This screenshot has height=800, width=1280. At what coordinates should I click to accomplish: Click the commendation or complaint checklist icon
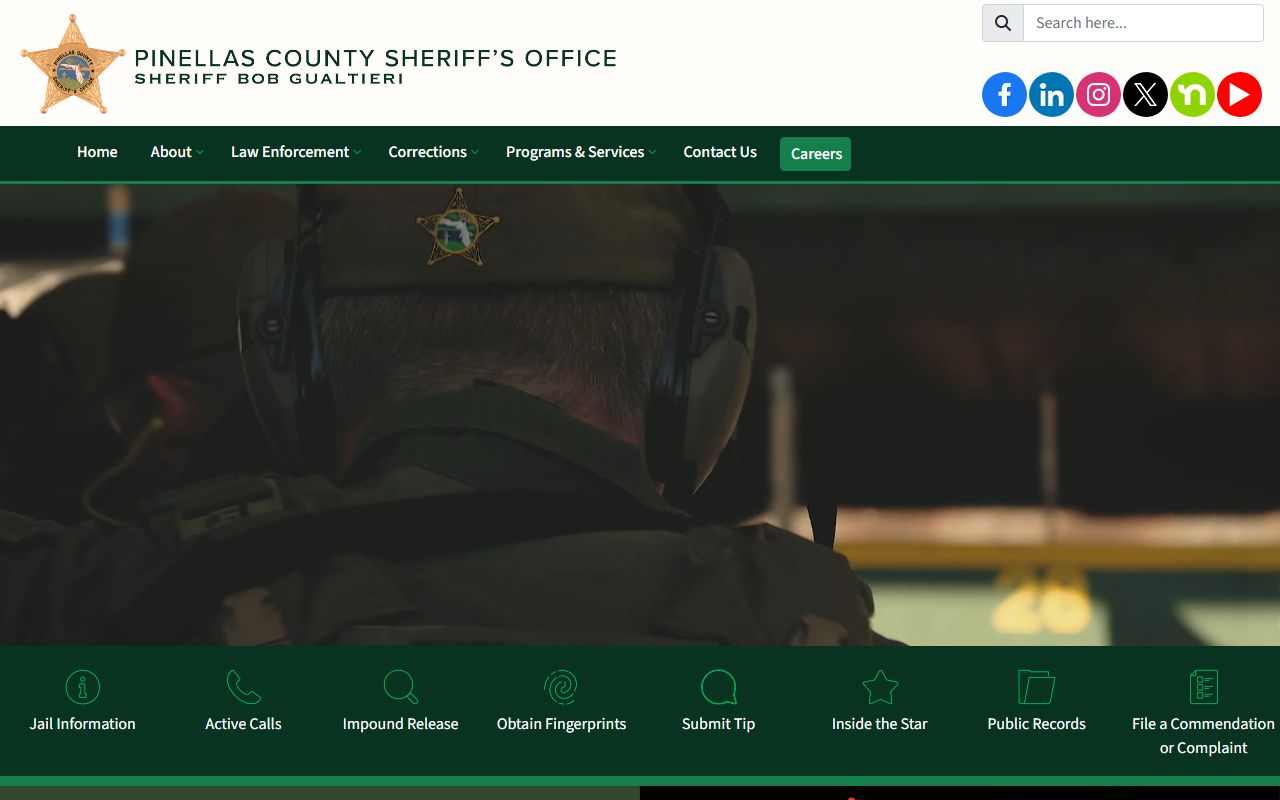1203,687
